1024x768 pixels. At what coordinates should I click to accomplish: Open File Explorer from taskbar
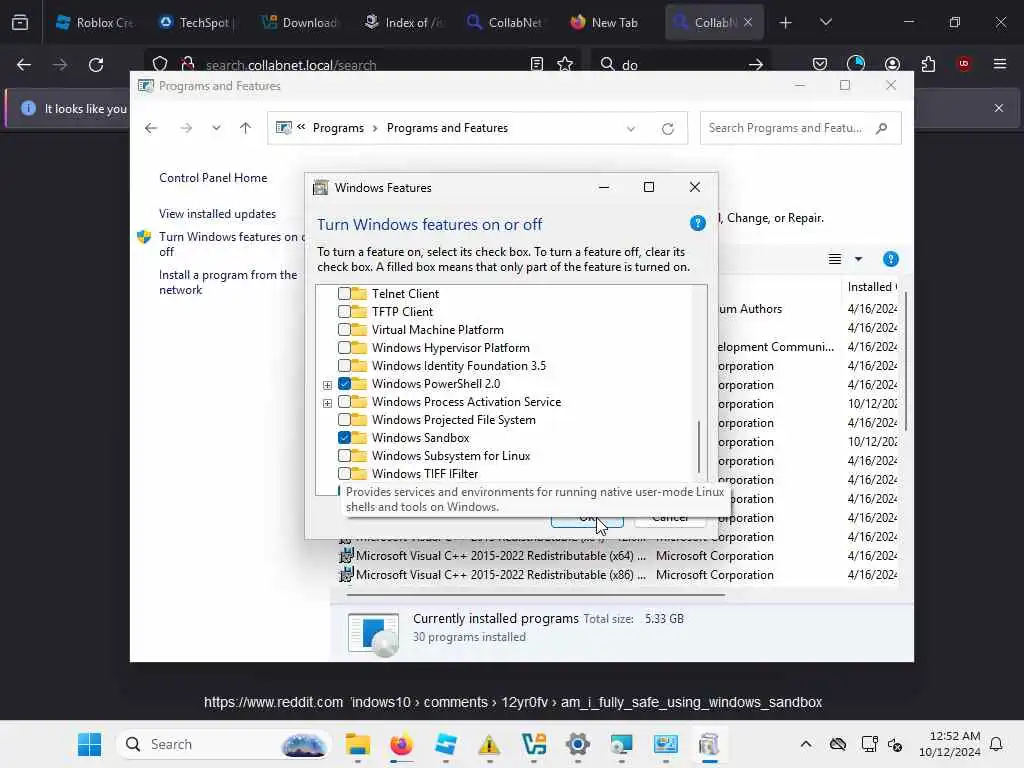[358, 744]
